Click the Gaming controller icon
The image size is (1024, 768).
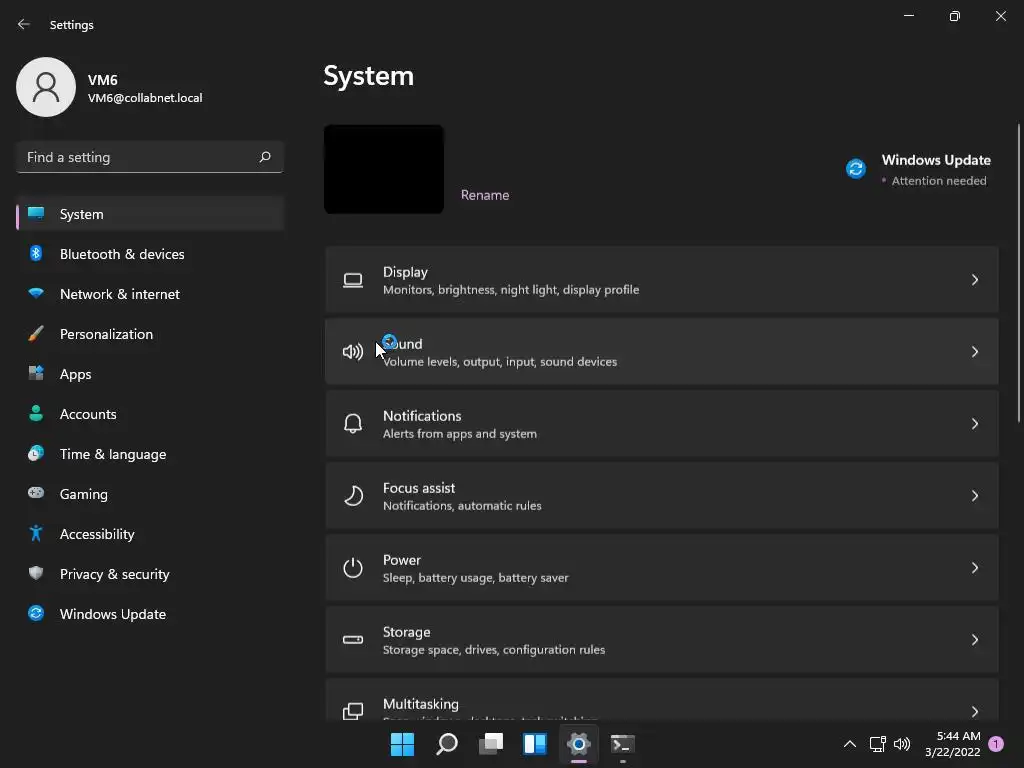[36, 493]
